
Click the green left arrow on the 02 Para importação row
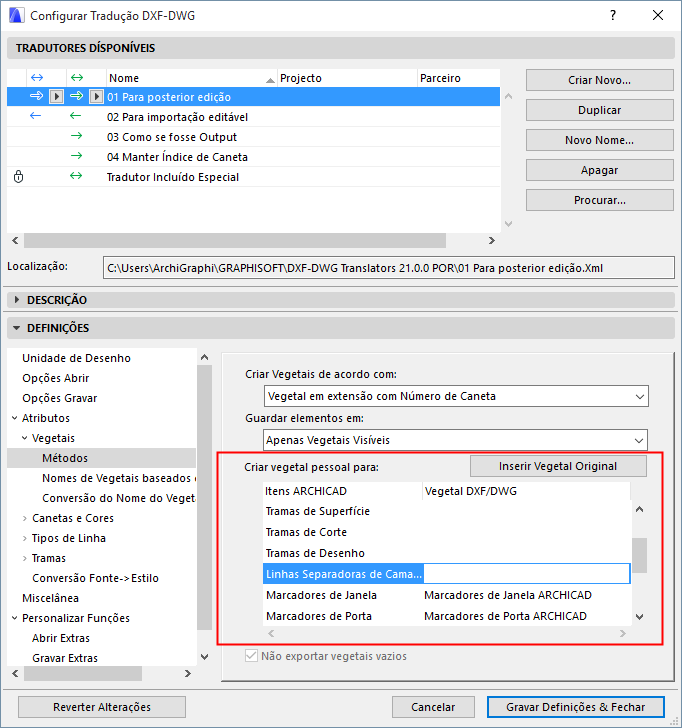[76, 116]
